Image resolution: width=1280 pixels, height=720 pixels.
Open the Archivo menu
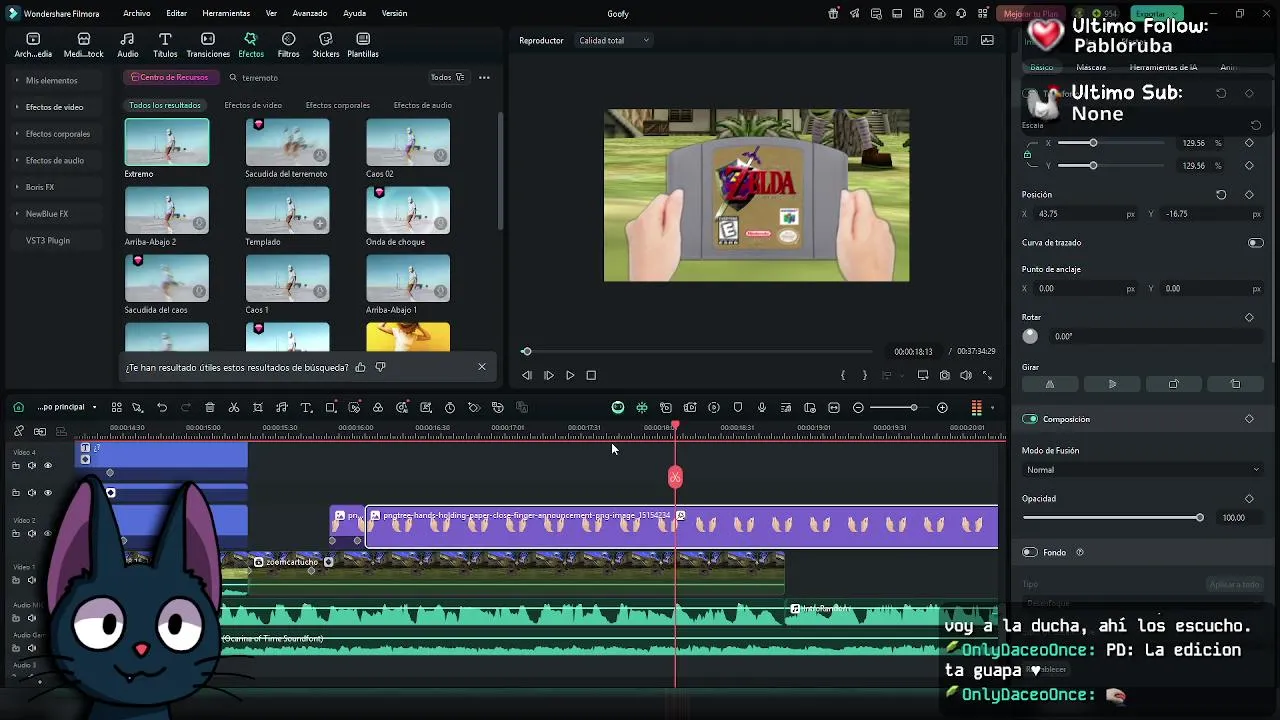click(137, 13)
